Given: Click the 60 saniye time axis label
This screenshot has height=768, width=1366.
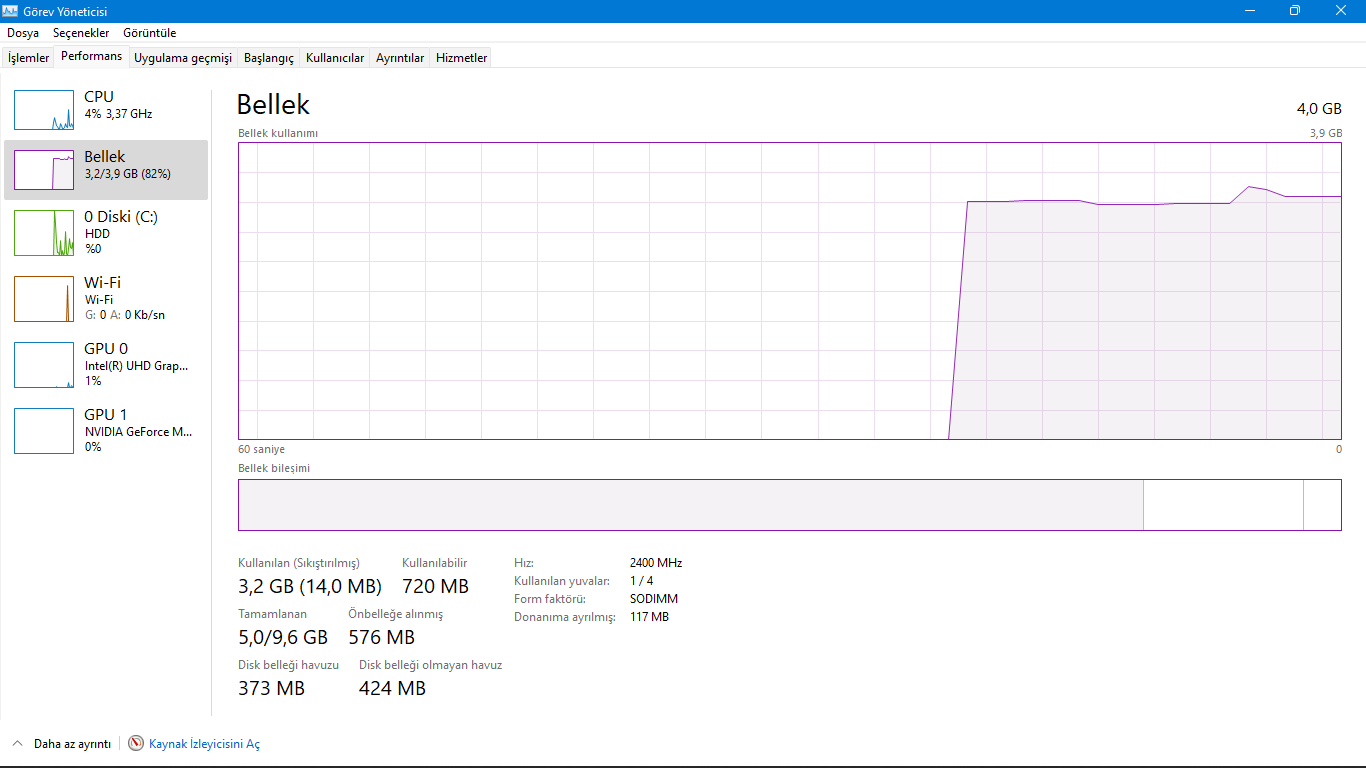Looking at the screenshot, I should coord(261,450).
